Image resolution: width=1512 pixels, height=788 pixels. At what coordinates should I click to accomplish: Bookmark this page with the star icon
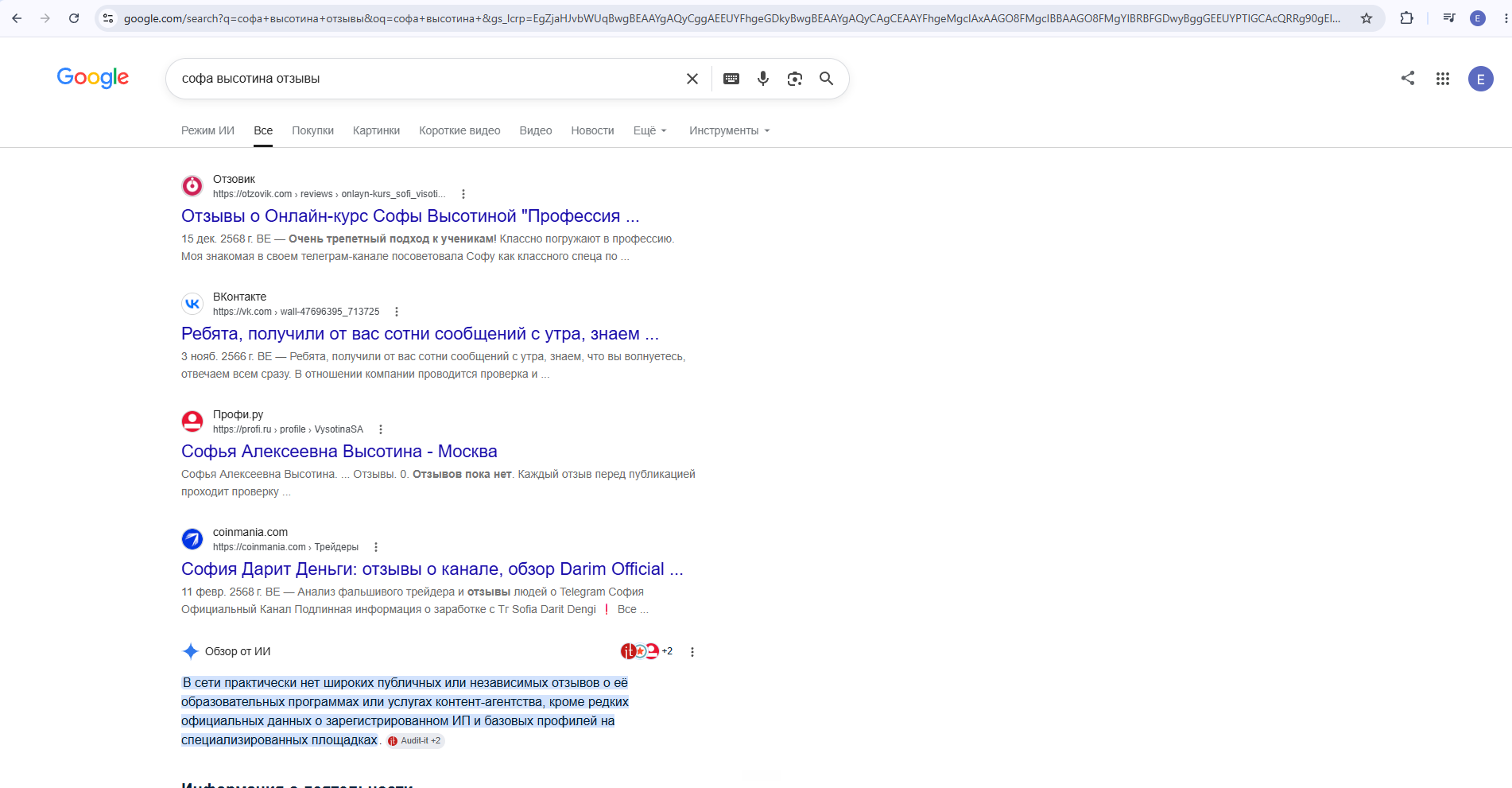(x=1367, y=18)
